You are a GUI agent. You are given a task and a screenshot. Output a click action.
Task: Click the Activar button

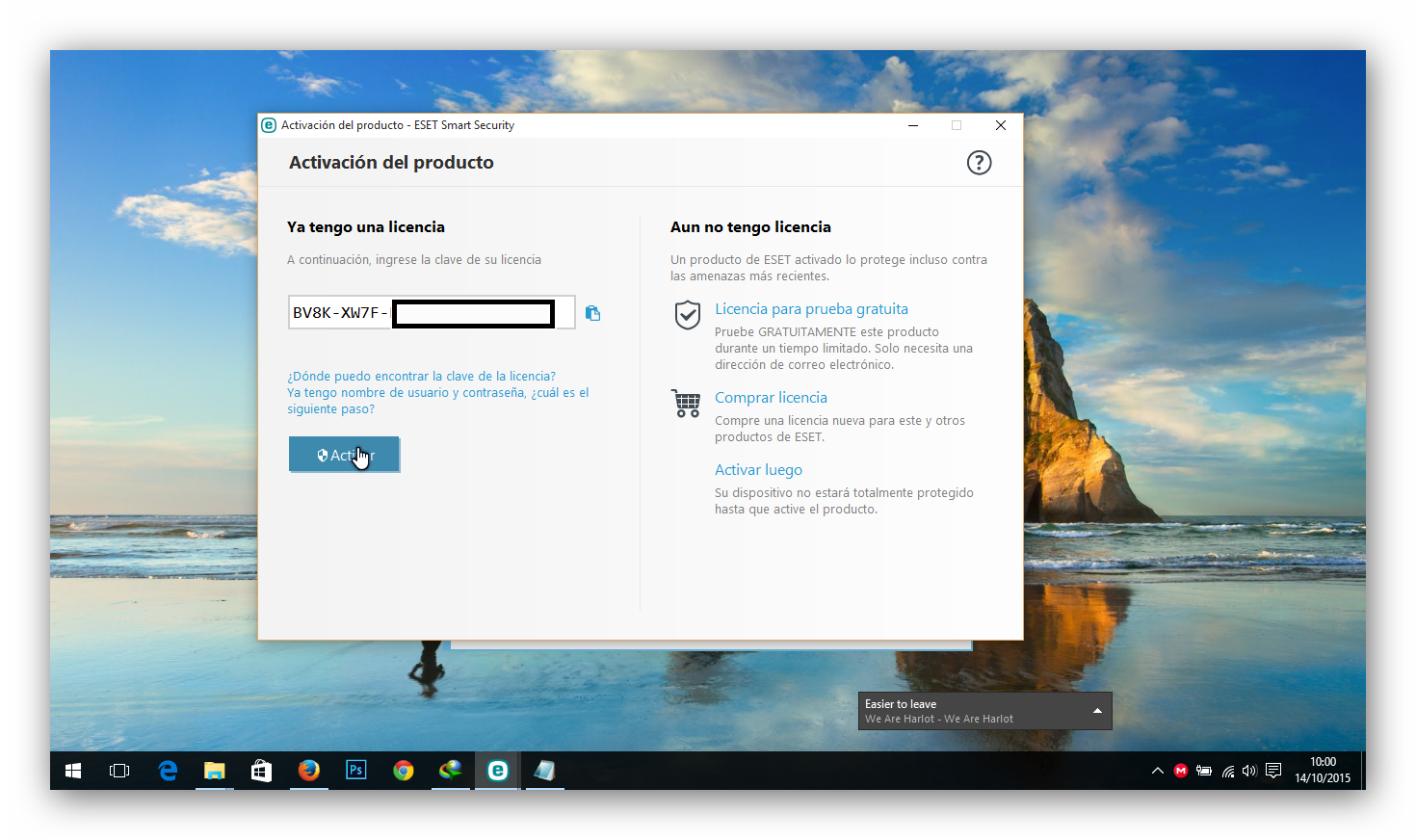(344, 455)
